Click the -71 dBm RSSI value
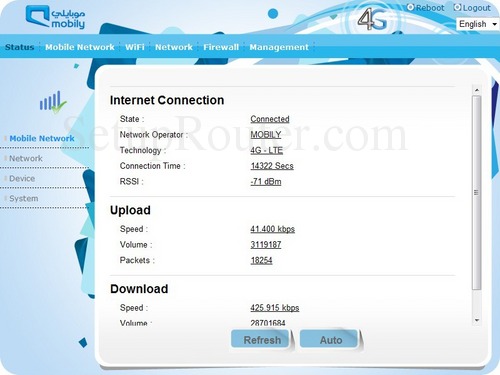This screenshot has width=500, height=375. pyautogui.click(x=266, y=182)
